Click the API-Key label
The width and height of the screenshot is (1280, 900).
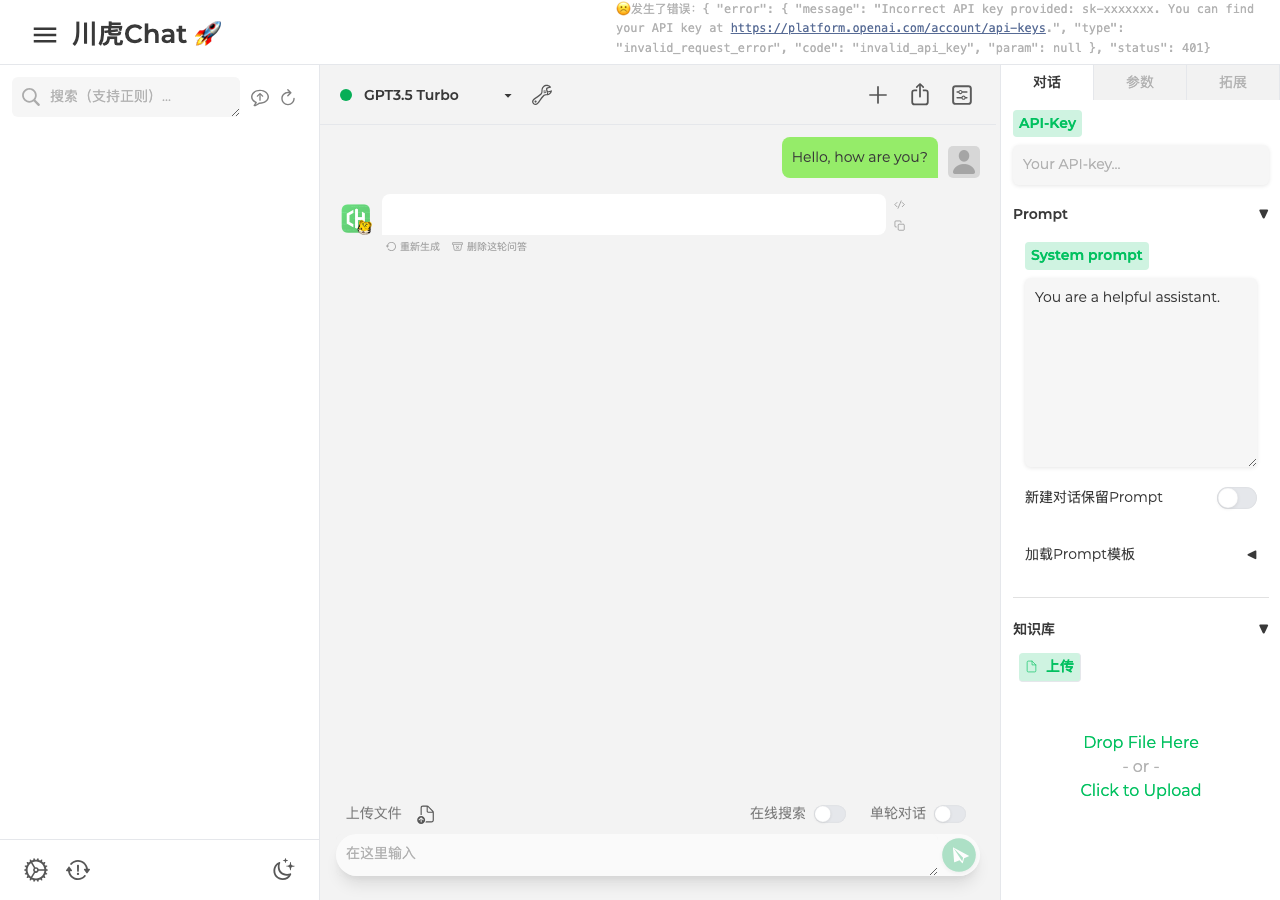click(x=1048, y=123)
